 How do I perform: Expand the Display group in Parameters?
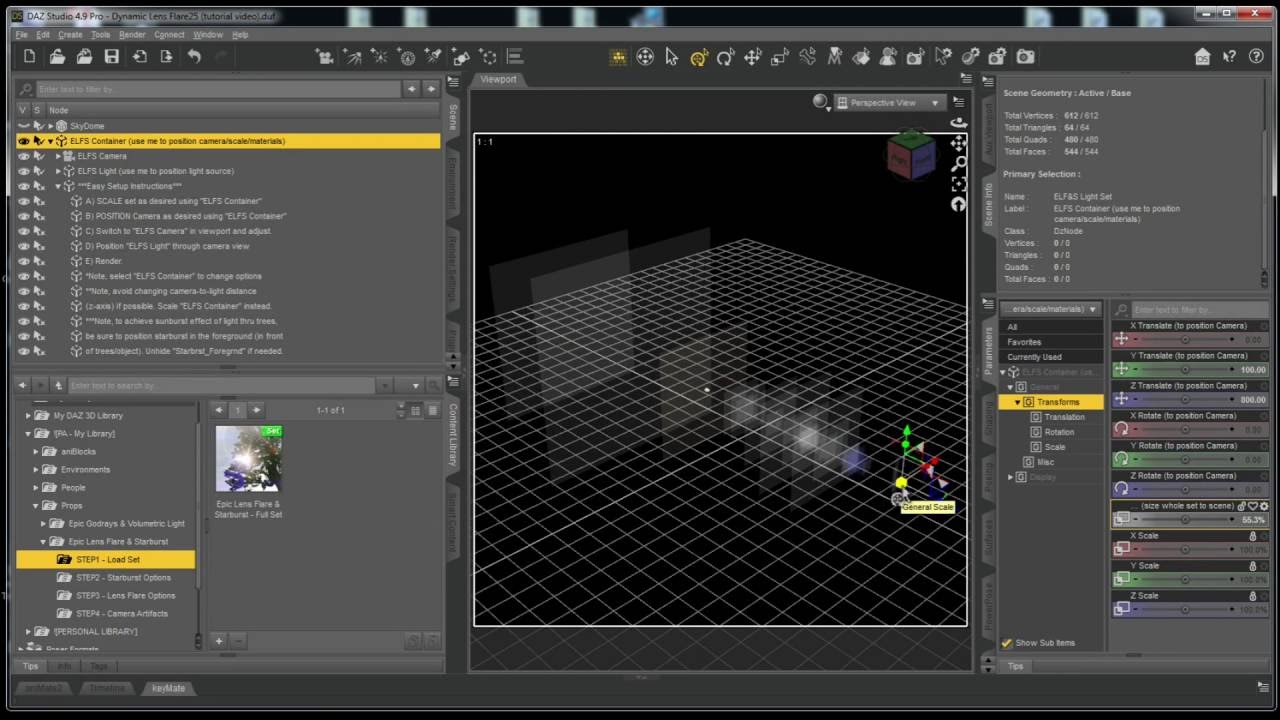(1010, 477)
